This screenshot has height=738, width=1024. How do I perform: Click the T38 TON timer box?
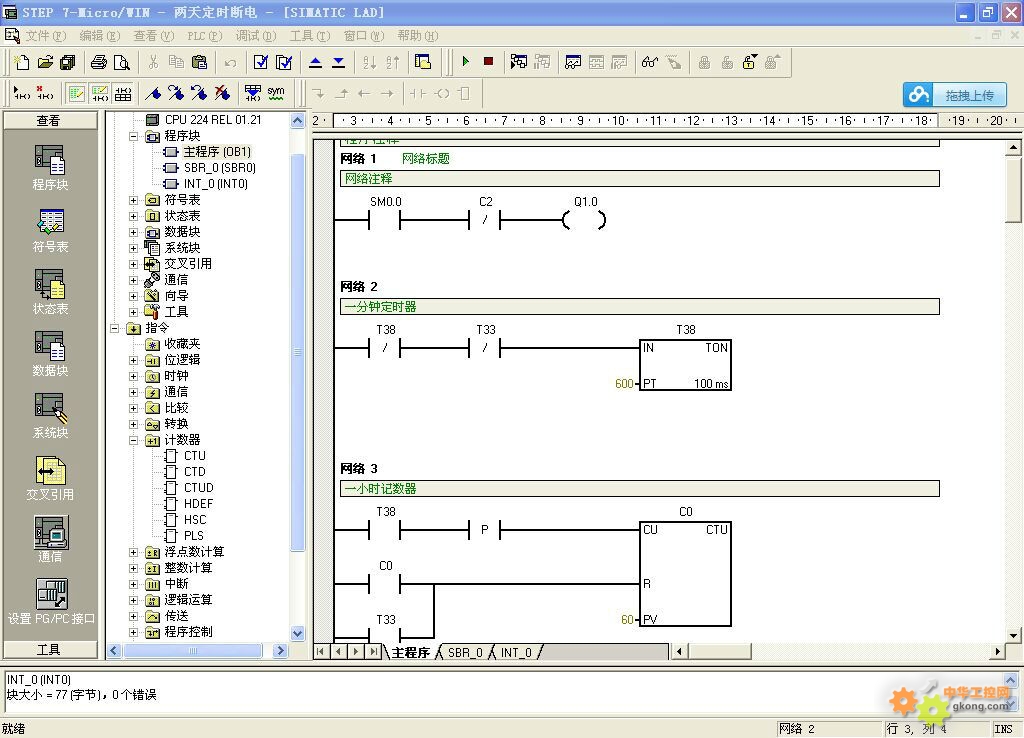(x=685, y=365)
